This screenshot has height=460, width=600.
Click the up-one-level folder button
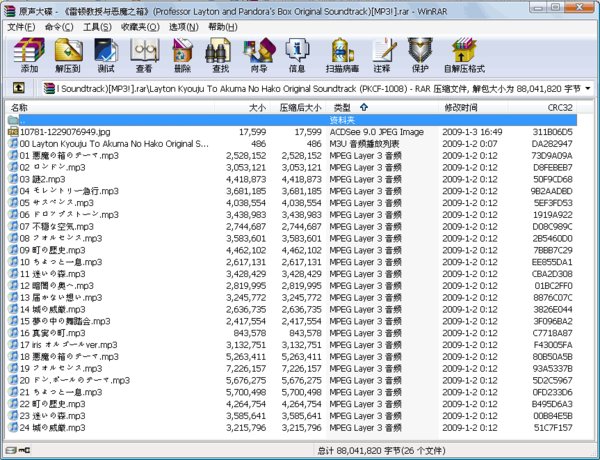(19, 88)
